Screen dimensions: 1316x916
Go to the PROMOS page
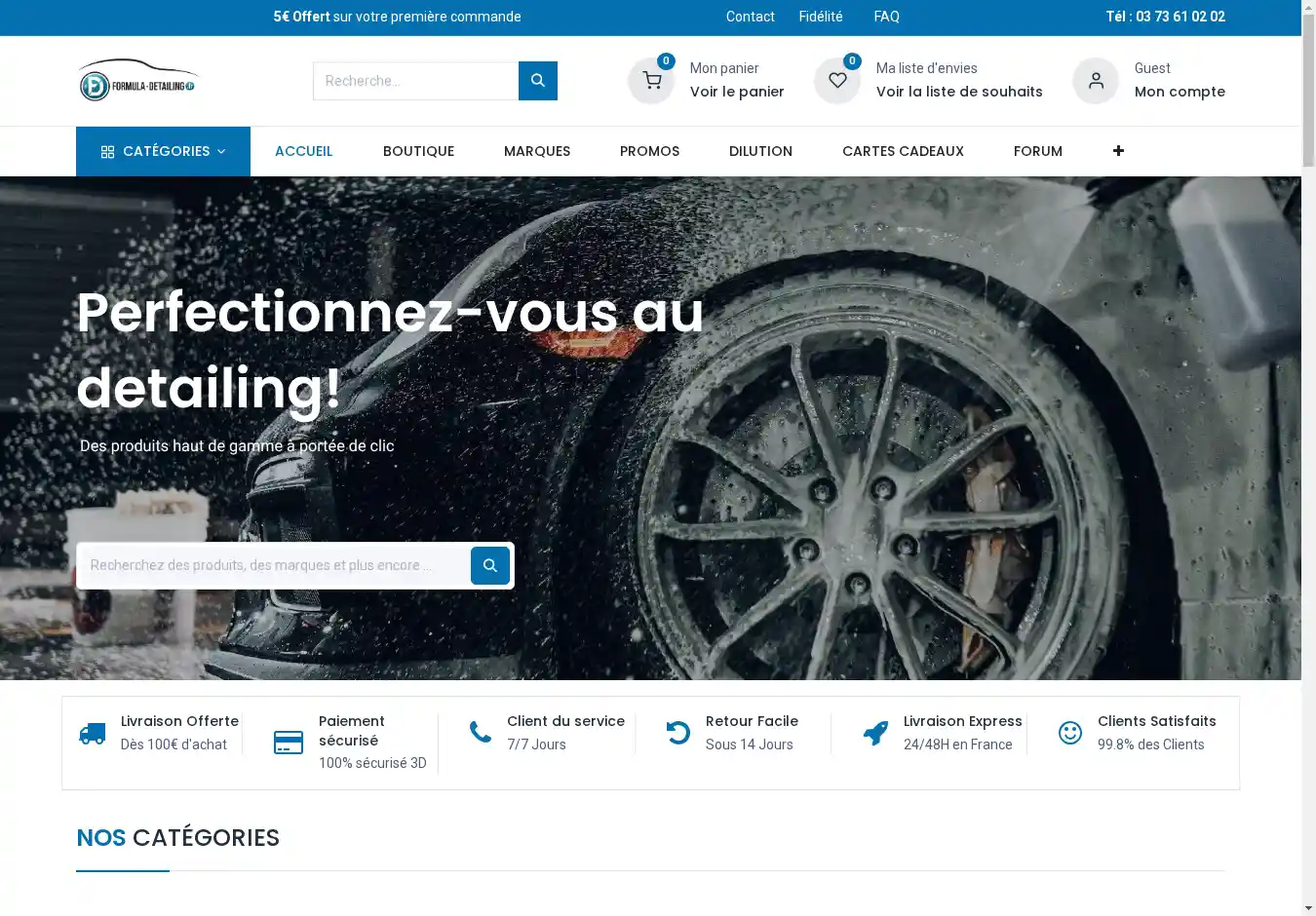[x=649, y=151]
